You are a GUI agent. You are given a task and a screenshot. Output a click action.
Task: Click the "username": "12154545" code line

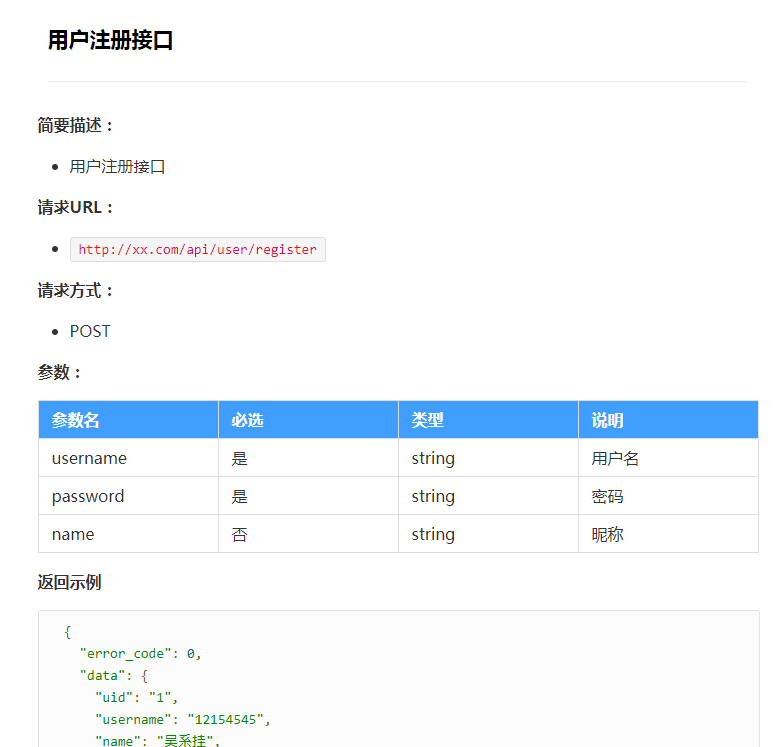click(x=183, y=719)
